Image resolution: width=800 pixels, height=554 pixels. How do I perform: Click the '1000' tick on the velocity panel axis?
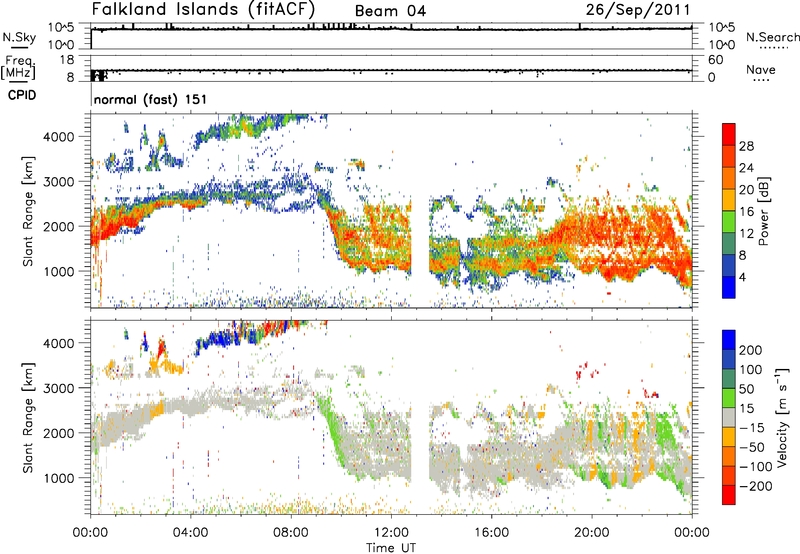58,478
